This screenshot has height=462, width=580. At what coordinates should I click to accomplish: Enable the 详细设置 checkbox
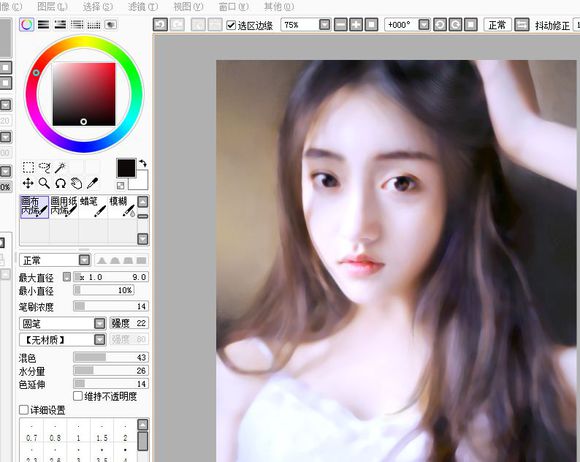tap(24, 409)
